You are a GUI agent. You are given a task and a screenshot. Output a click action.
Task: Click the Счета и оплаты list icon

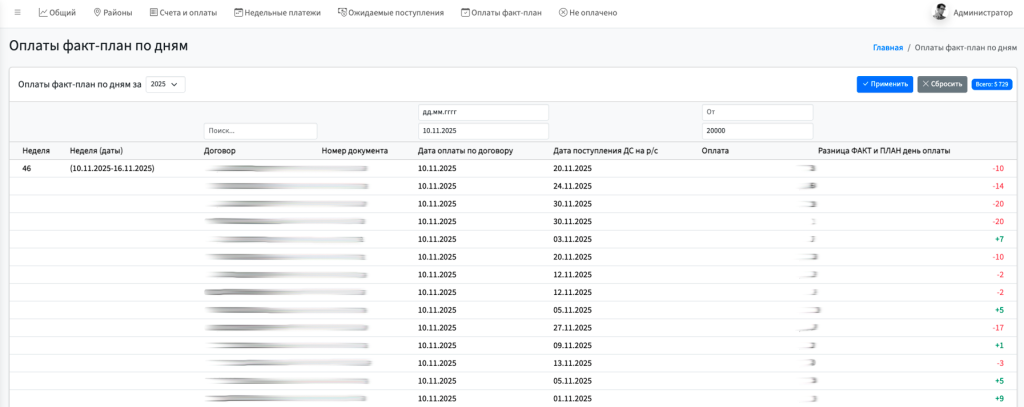[x=153, y=13]
